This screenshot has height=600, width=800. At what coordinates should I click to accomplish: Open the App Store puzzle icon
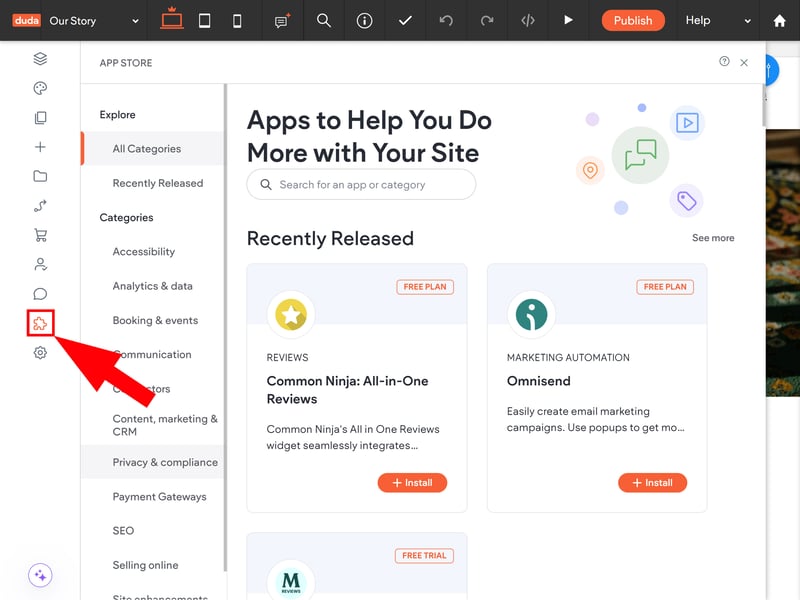point(40,323)
